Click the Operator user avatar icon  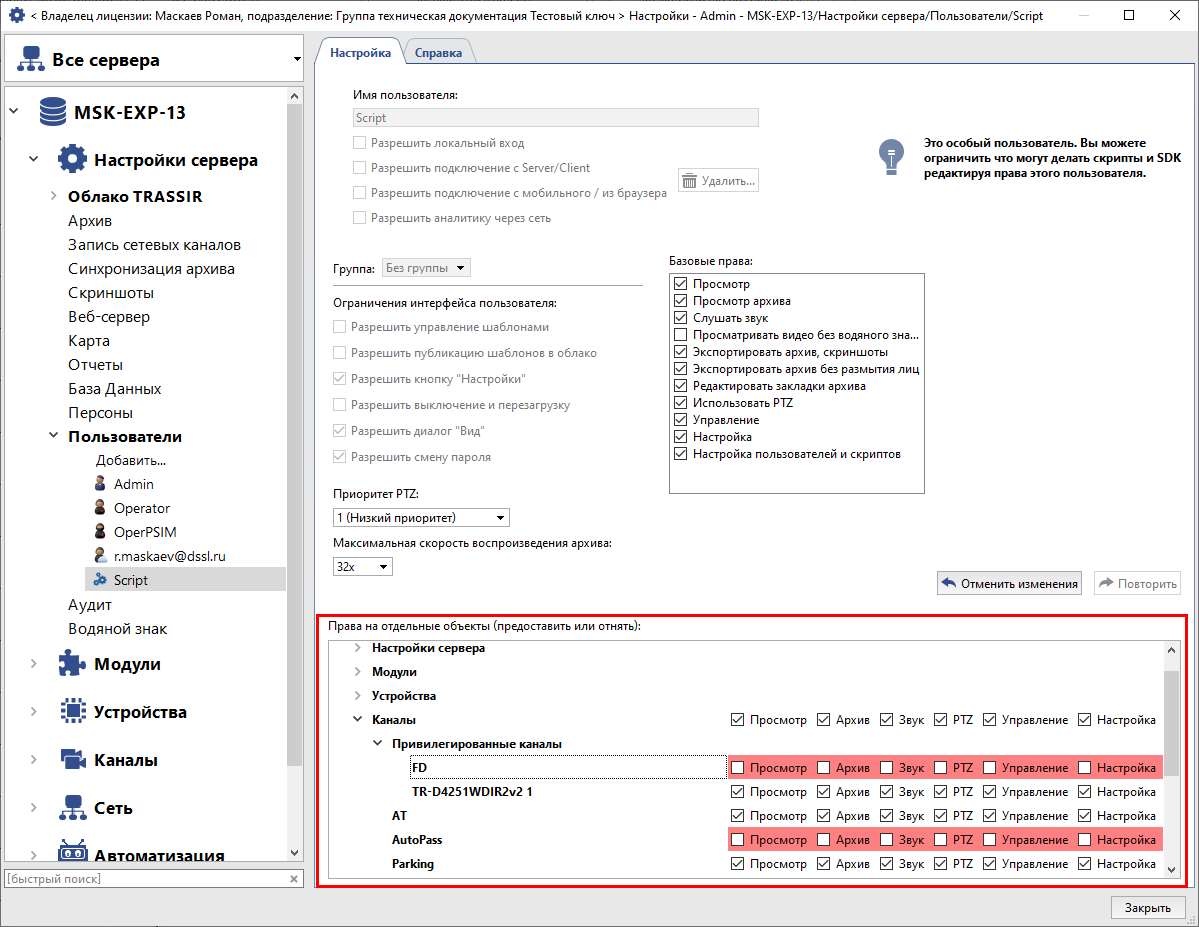(x=100, y=507)
